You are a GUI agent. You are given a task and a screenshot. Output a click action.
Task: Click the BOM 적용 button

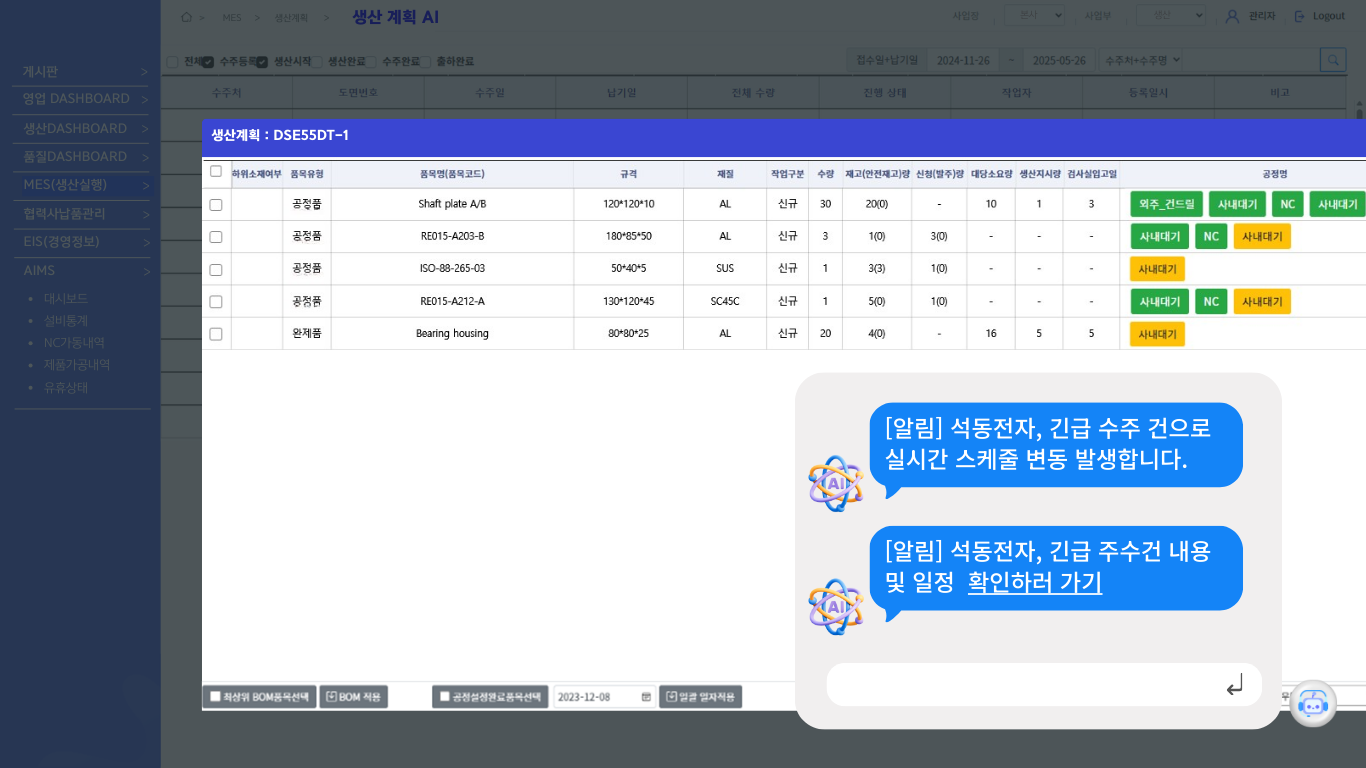pos(354,696)
